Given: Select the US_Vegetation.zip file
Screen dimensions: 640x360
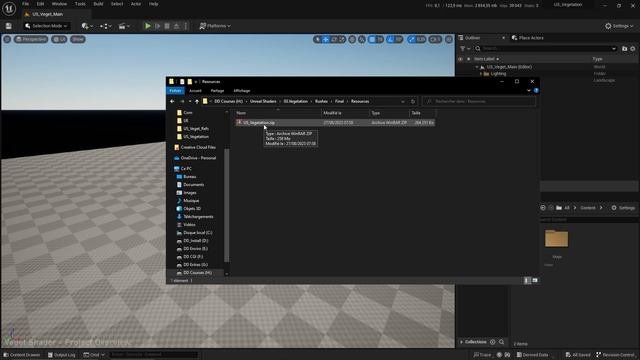Looking at the screenshot, I should click(335, 122).
